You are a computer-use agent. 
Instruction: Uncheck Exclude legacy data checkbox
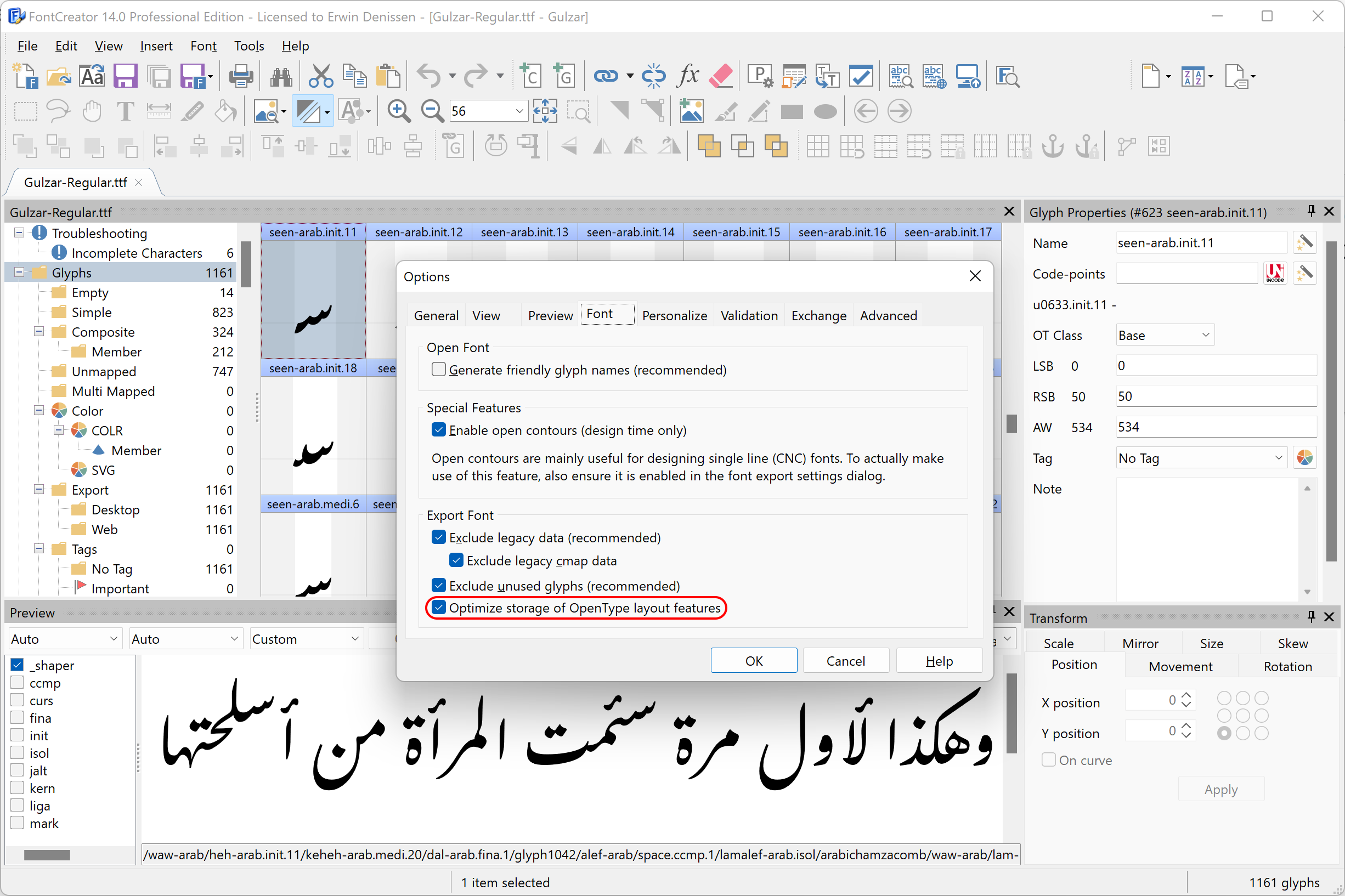(x=438, y=537)
